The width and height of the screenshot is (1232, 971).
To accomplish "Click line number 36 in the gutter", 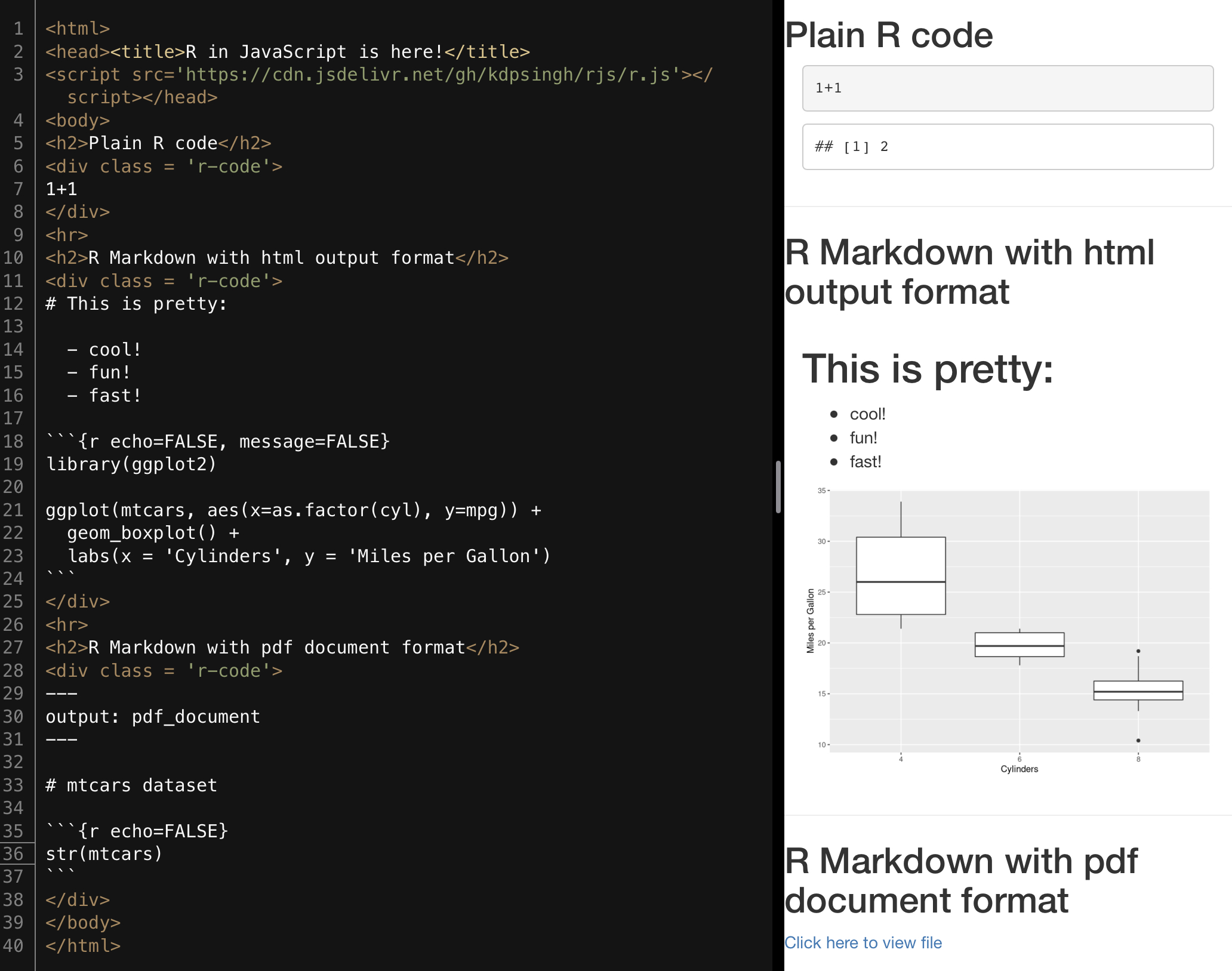I will click(13, 854).
